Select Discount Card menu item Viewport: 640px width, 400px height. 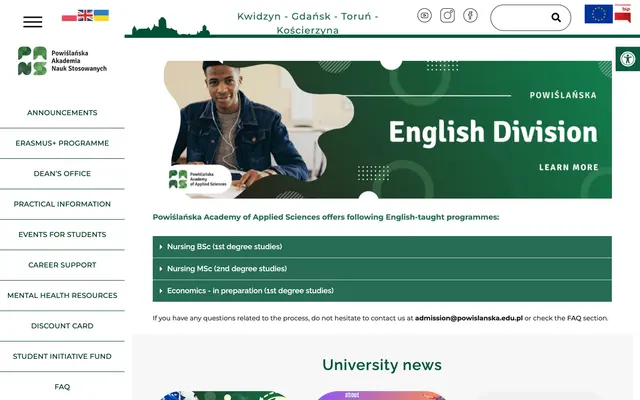[x=62, y=326]
